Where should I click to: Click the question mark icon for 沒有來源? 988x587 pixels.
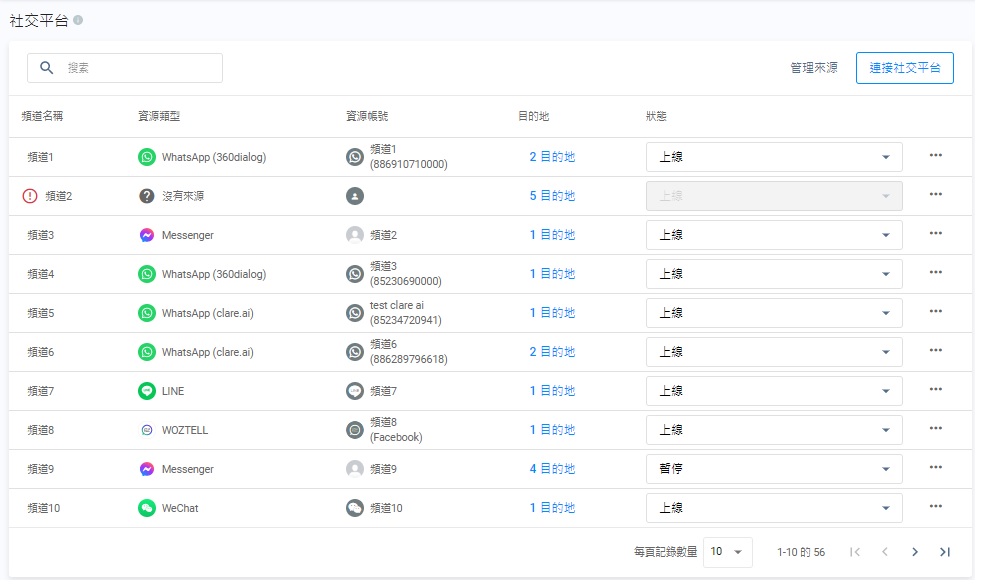pos(147,196)
